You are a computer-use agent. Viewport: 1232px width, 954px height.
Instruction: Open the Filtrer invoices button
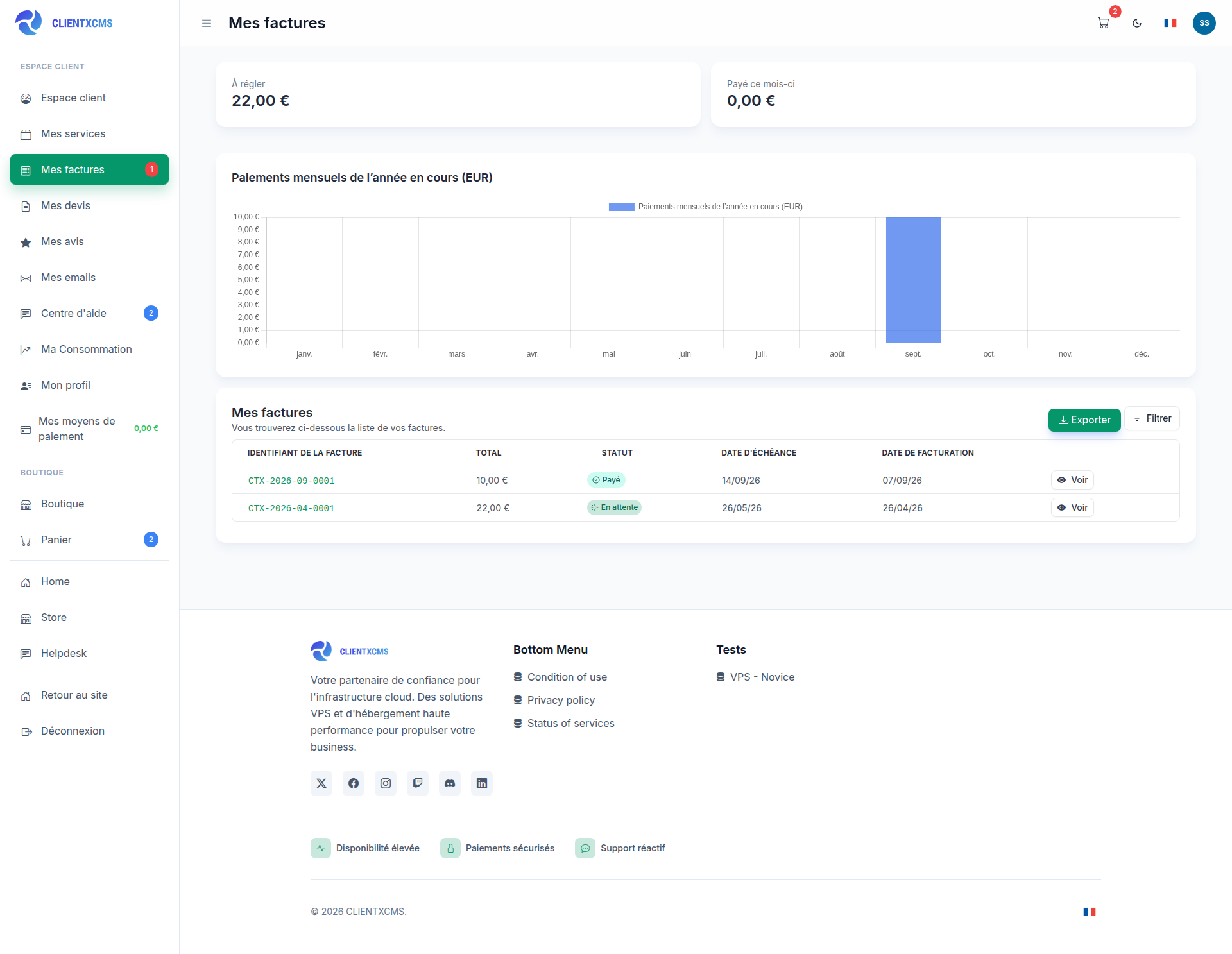point(1152,418)
